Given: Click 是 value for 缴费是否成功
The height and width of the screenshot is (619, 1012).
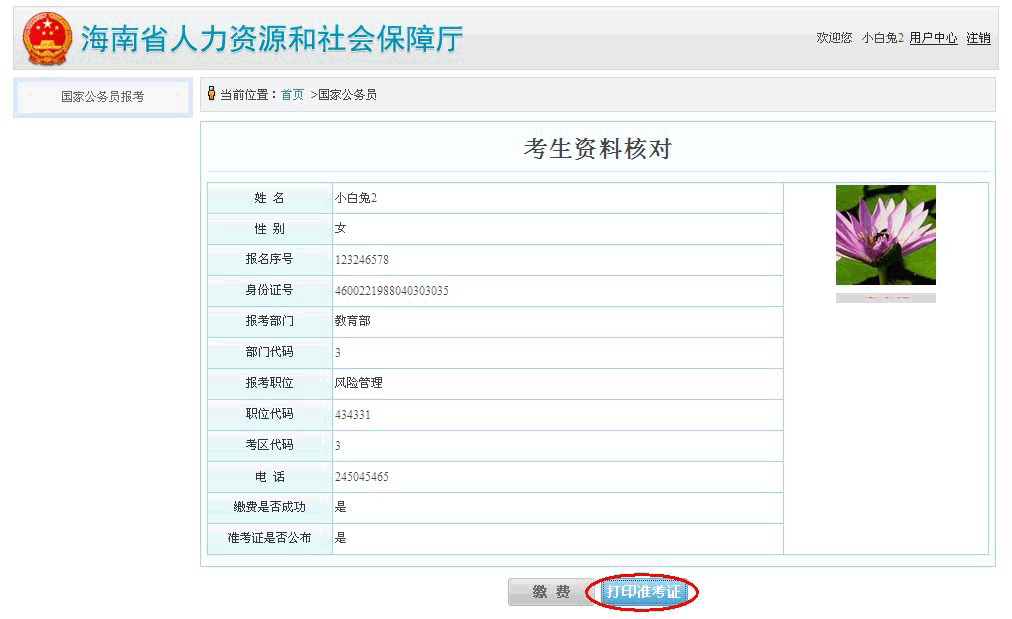Looking at the screenshot, I should click(340, 507).
